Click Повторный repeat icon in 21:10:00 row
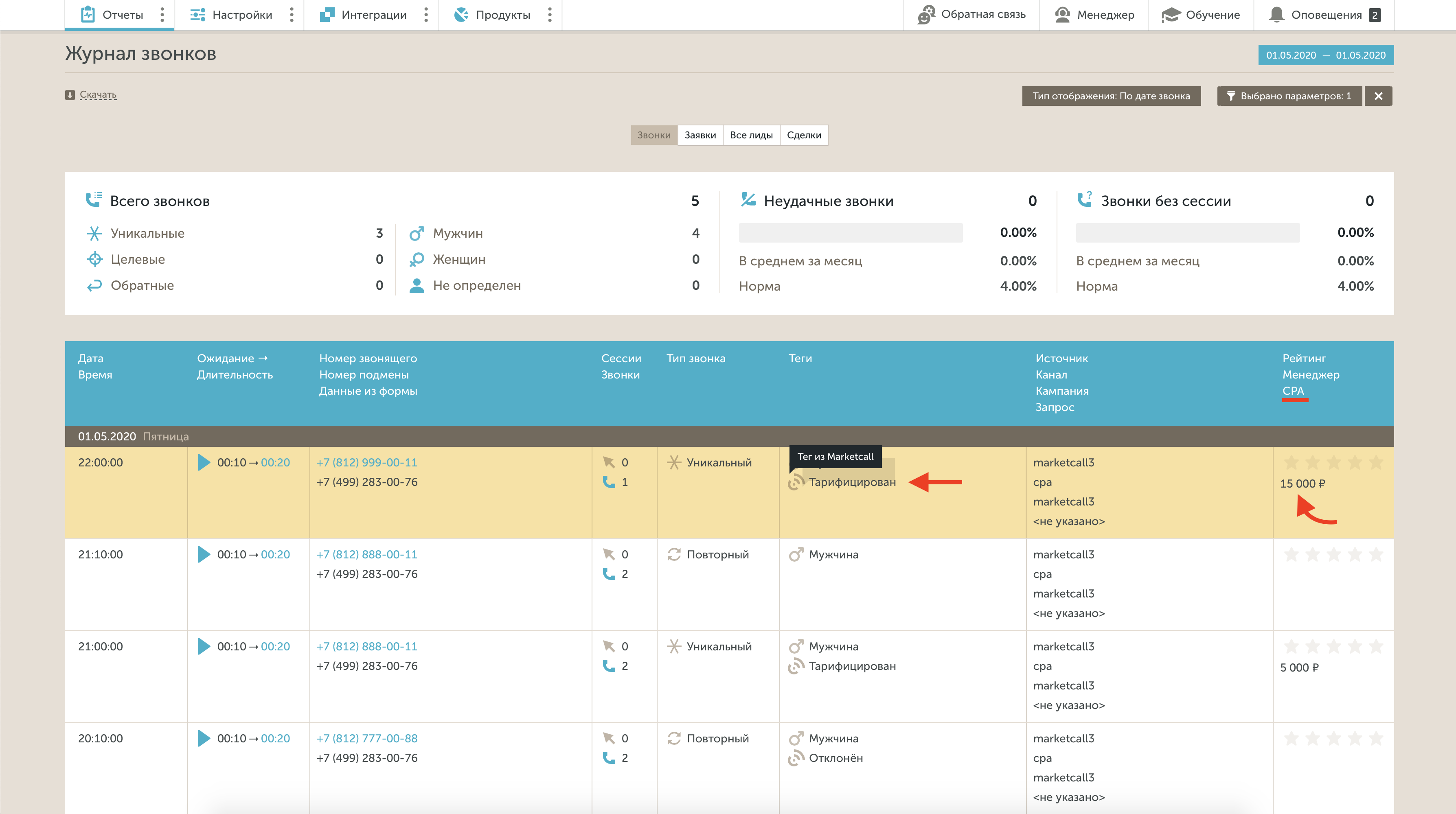Screen dimensions: 1456x814 point(674,554)
